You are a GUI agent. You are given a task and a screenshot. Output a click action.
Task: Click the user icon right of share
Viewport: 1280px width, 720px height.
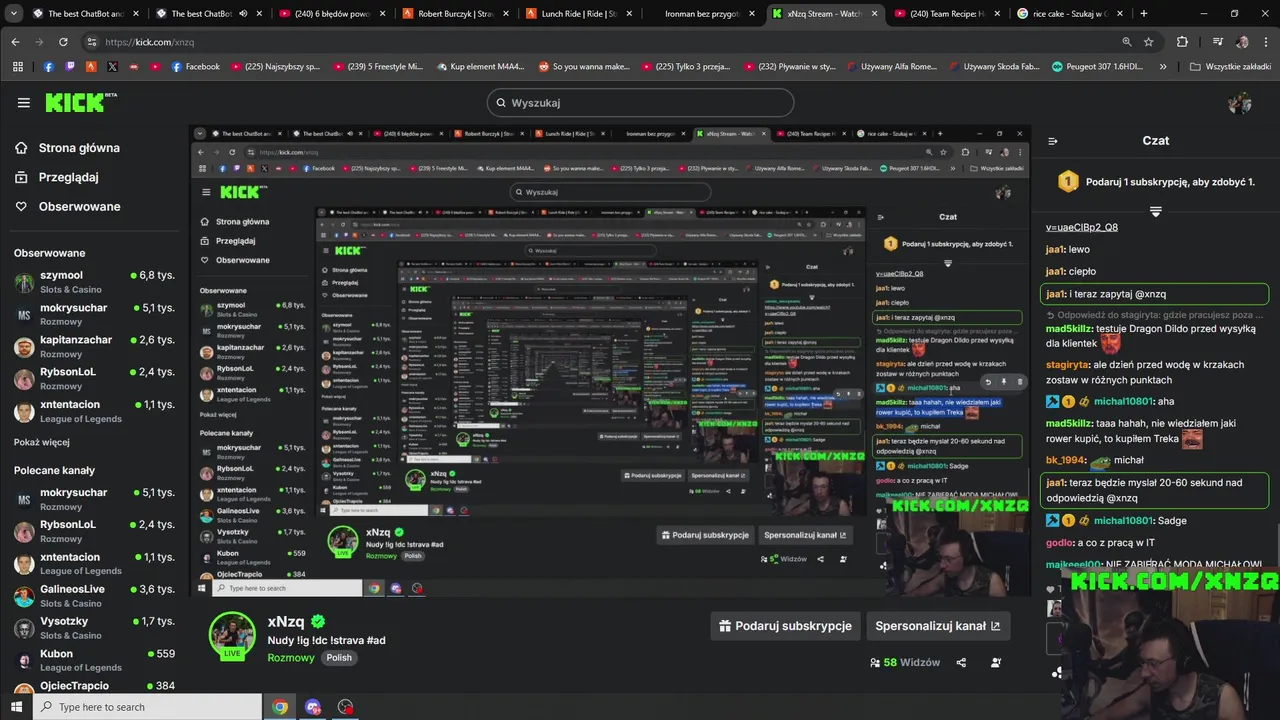pyautogui.click(x=996, y=662)
